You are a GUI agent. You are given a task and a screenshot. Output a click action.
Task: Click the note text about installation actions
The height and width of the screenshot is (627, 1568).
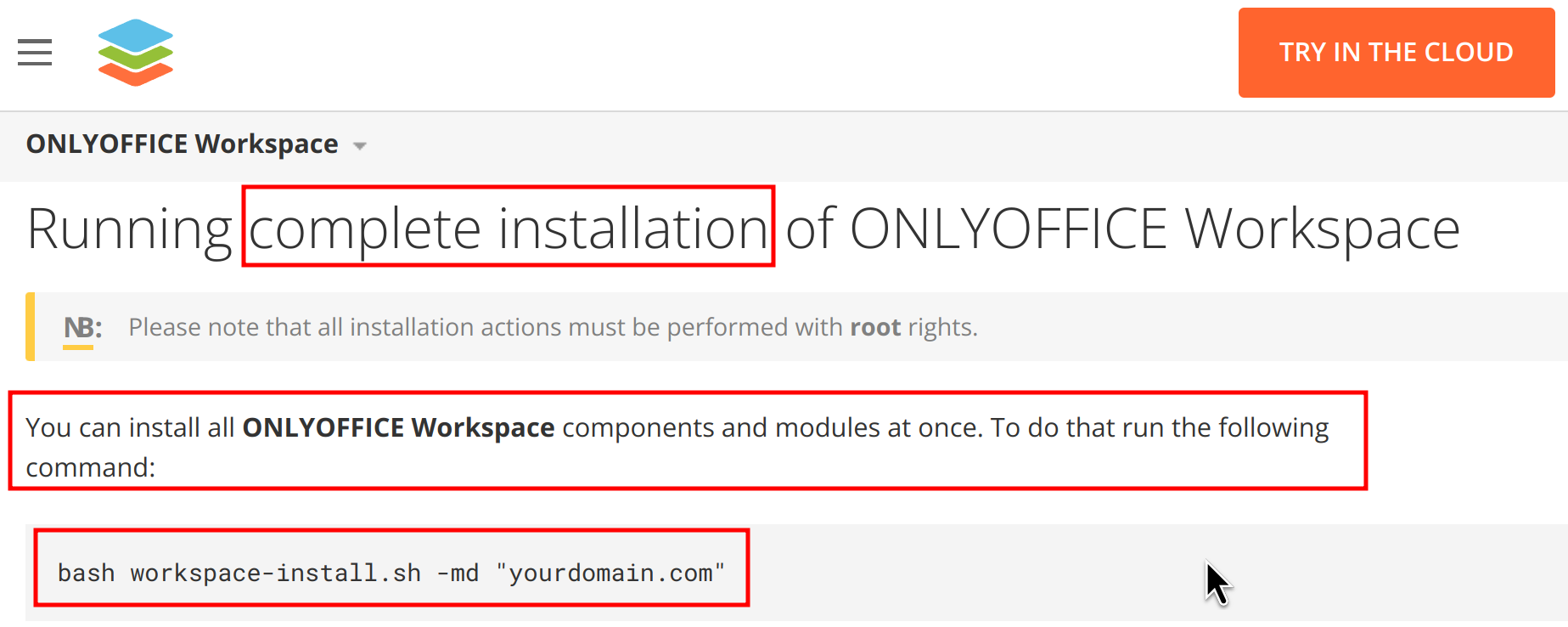pyautogui.click(x=553, y=327)
